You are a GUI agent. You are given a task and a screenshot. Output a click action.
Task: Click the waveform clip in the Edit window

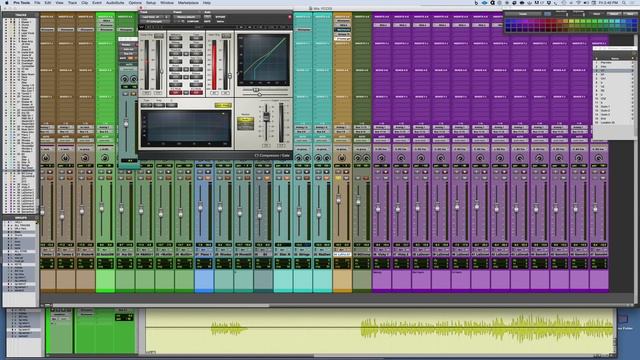pos(380,330)
